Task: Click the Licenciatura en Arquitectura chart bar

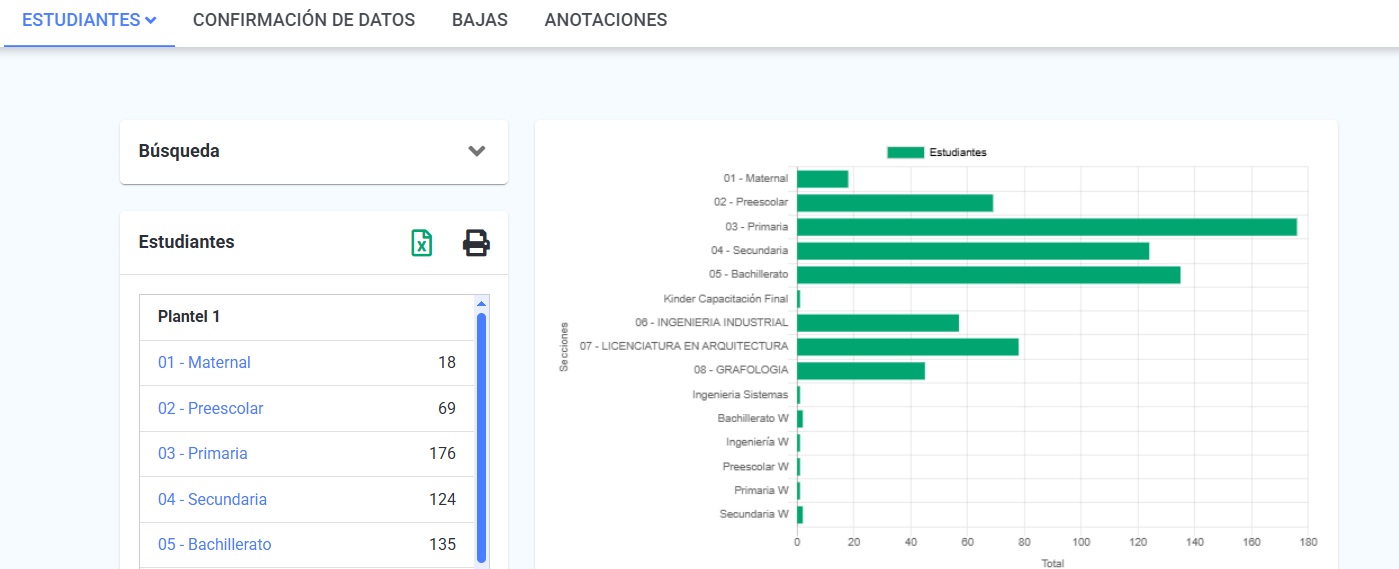Action: pos(907,347)
